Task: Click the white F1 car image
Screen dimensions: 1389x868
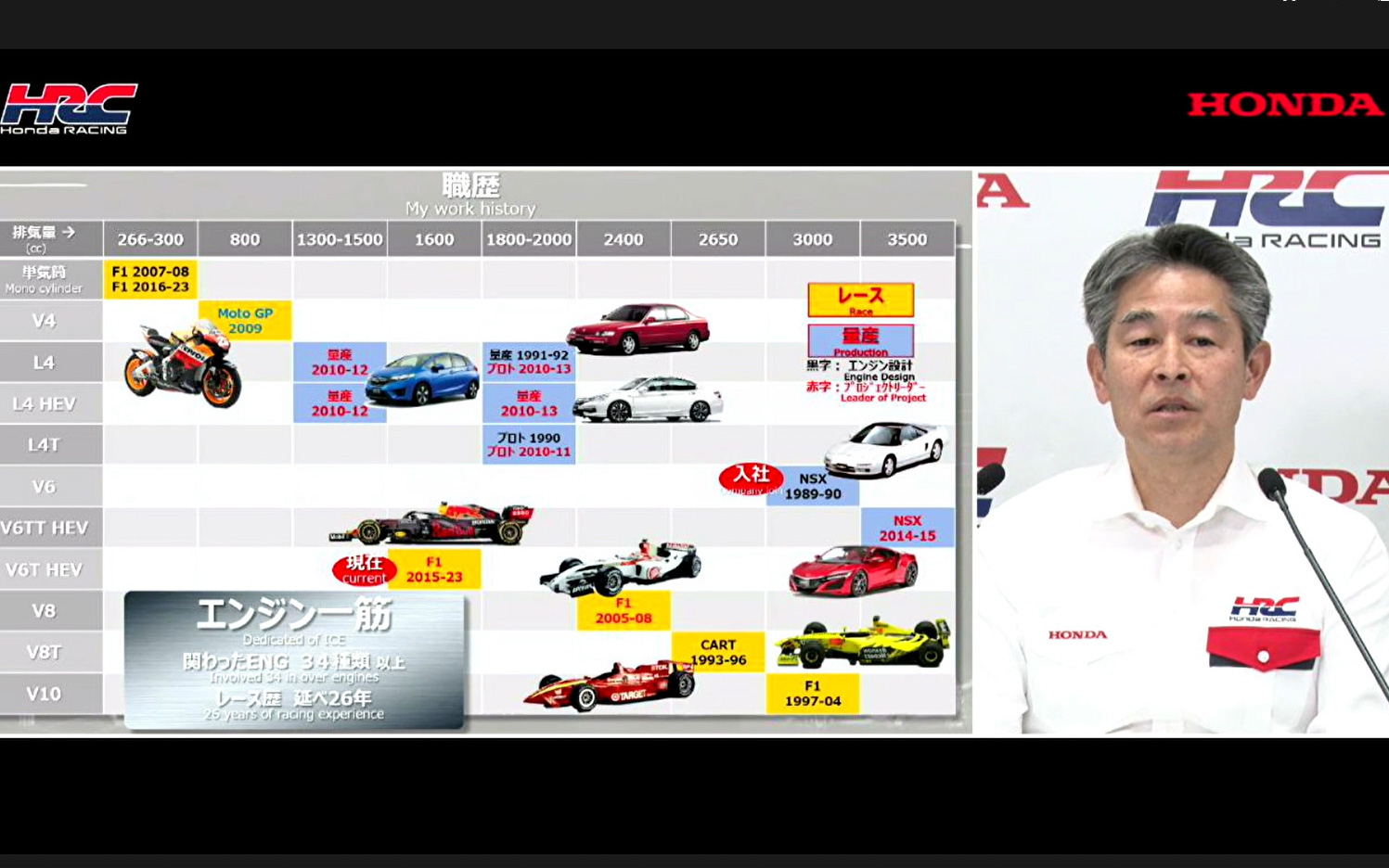Action: (x=620, y=568)
